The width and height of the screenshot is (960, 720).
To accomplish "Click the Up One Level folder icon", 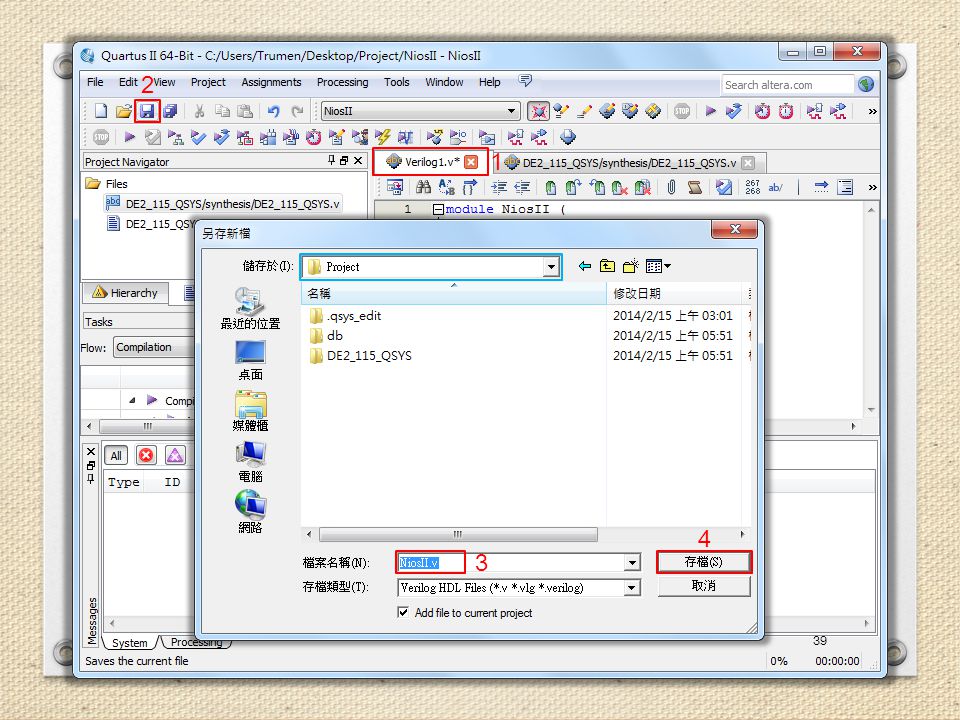I will pos(607,266).
